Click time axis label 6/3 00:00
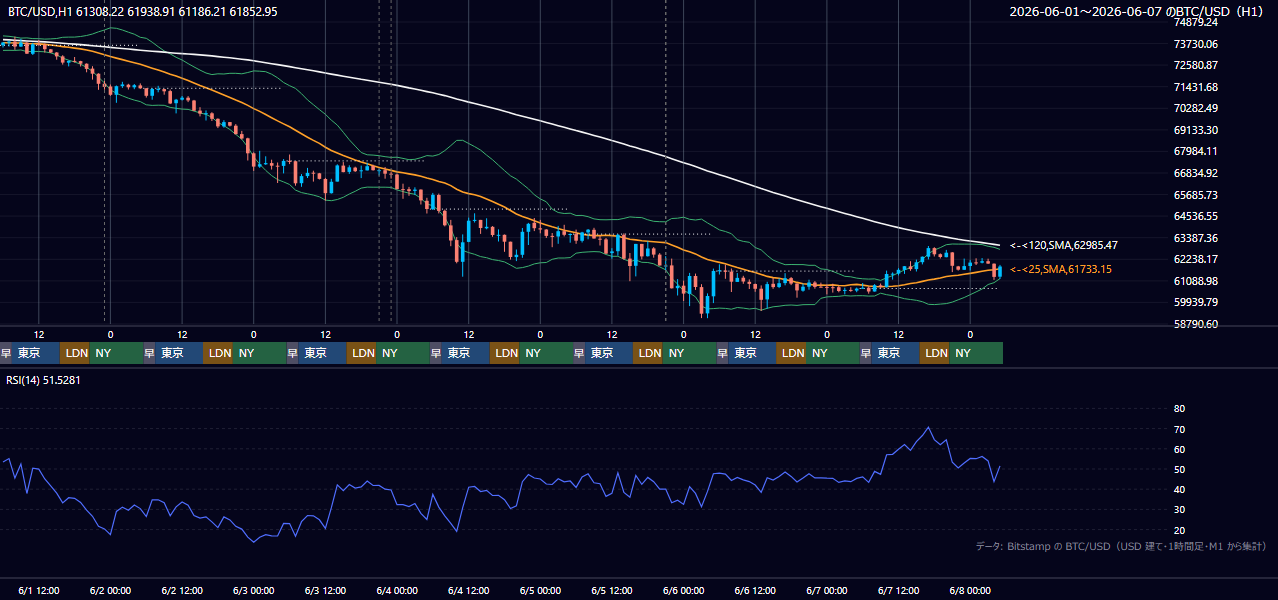The image size is (1278, 600). 253,590
